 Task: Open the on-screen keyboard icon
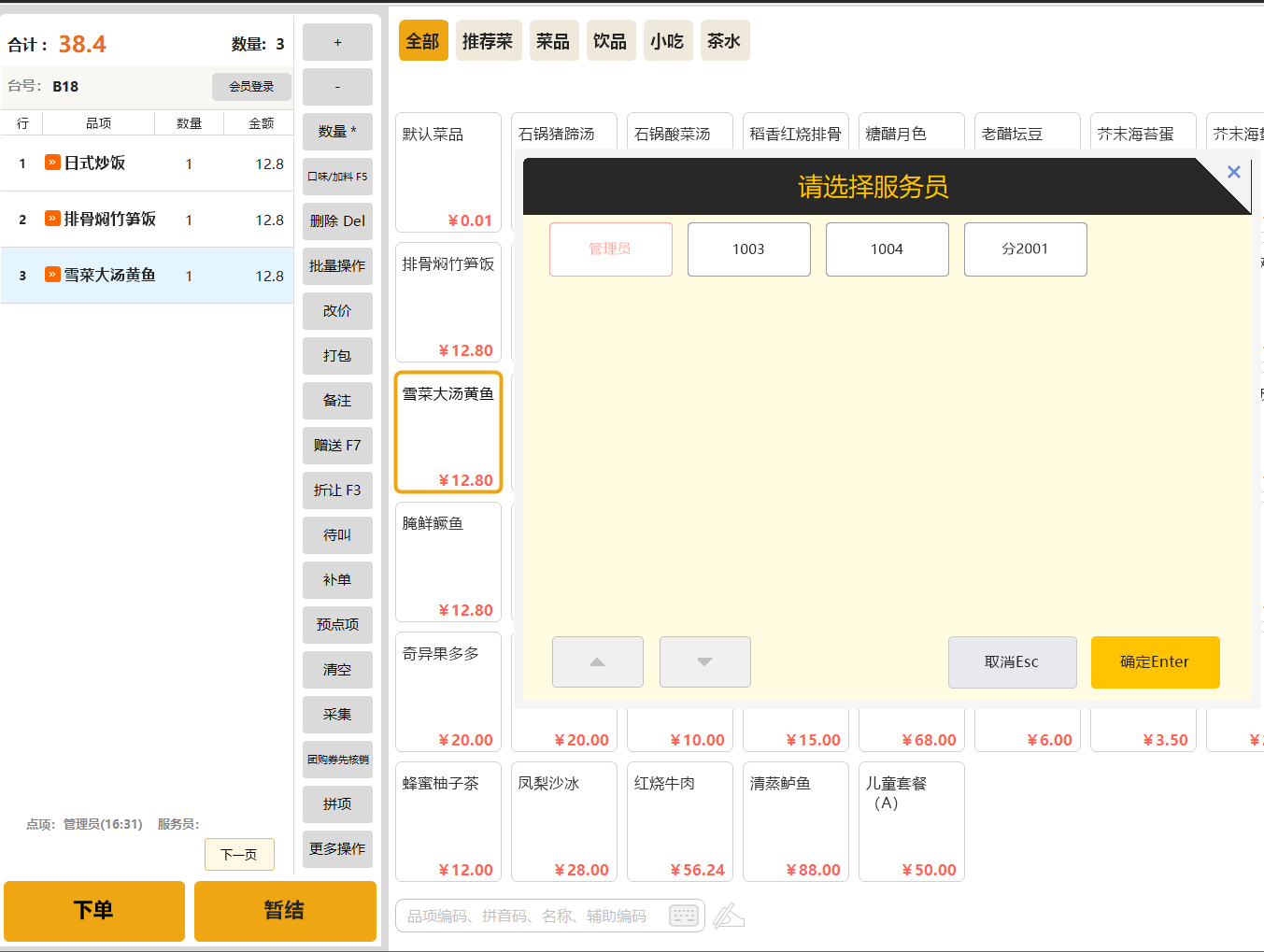coord(684,916)
